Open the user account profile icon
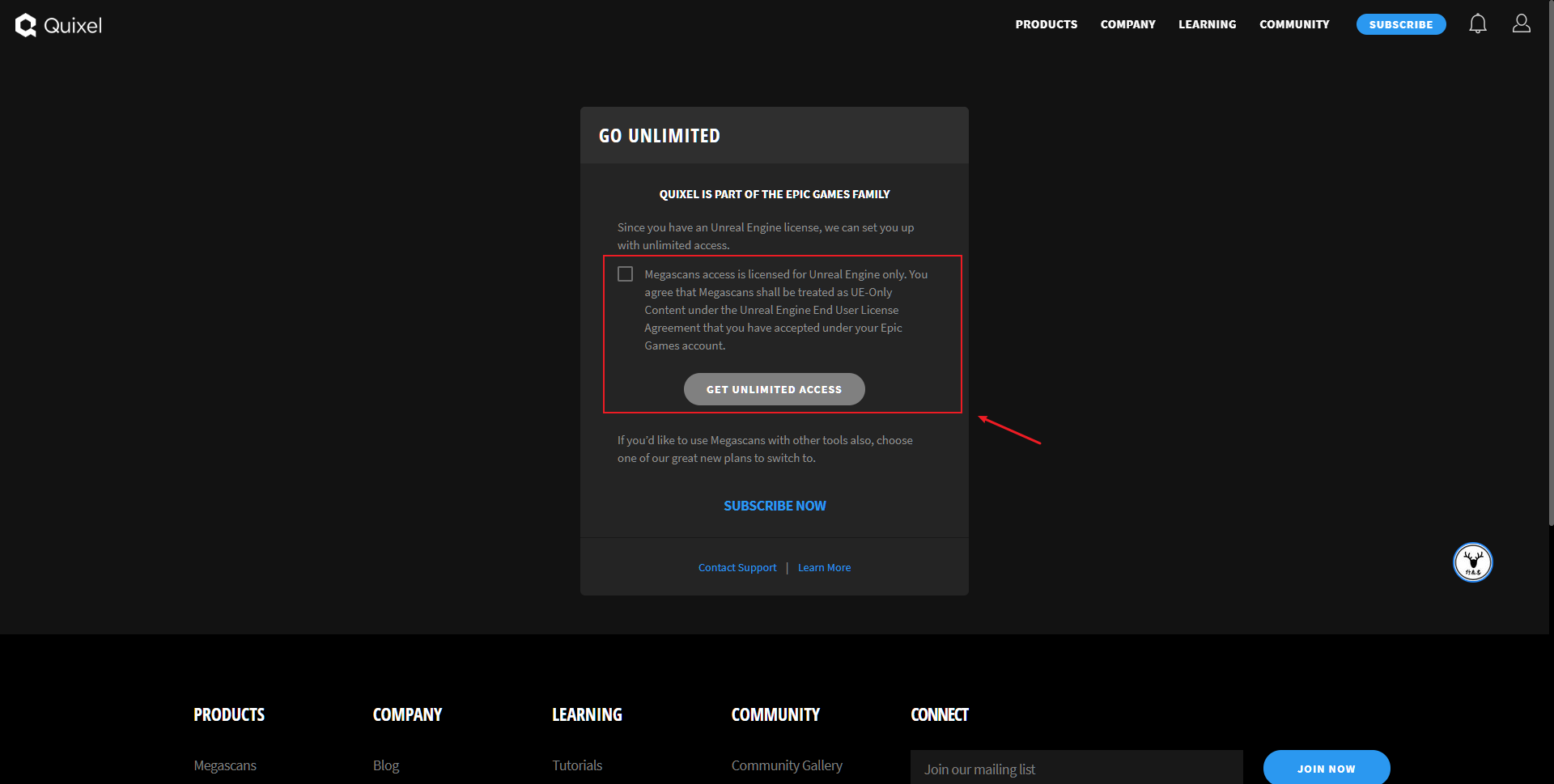This screenshot has height=784, width=1554. click(x=1521, y=23)
